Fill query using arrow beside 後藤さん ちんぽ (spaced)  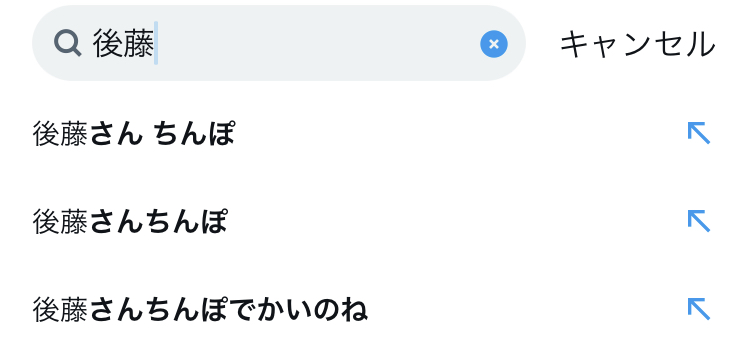pos(699,133)
